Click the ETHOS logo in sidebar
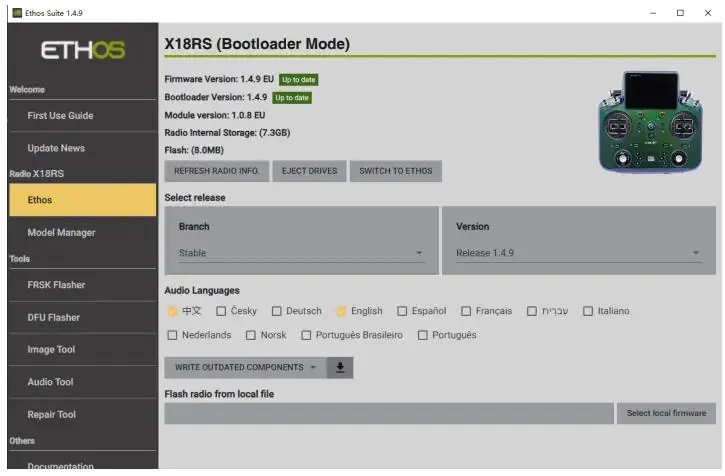Image resolution: width=725 pixels, height=476 pixels. tap(83, 50)
